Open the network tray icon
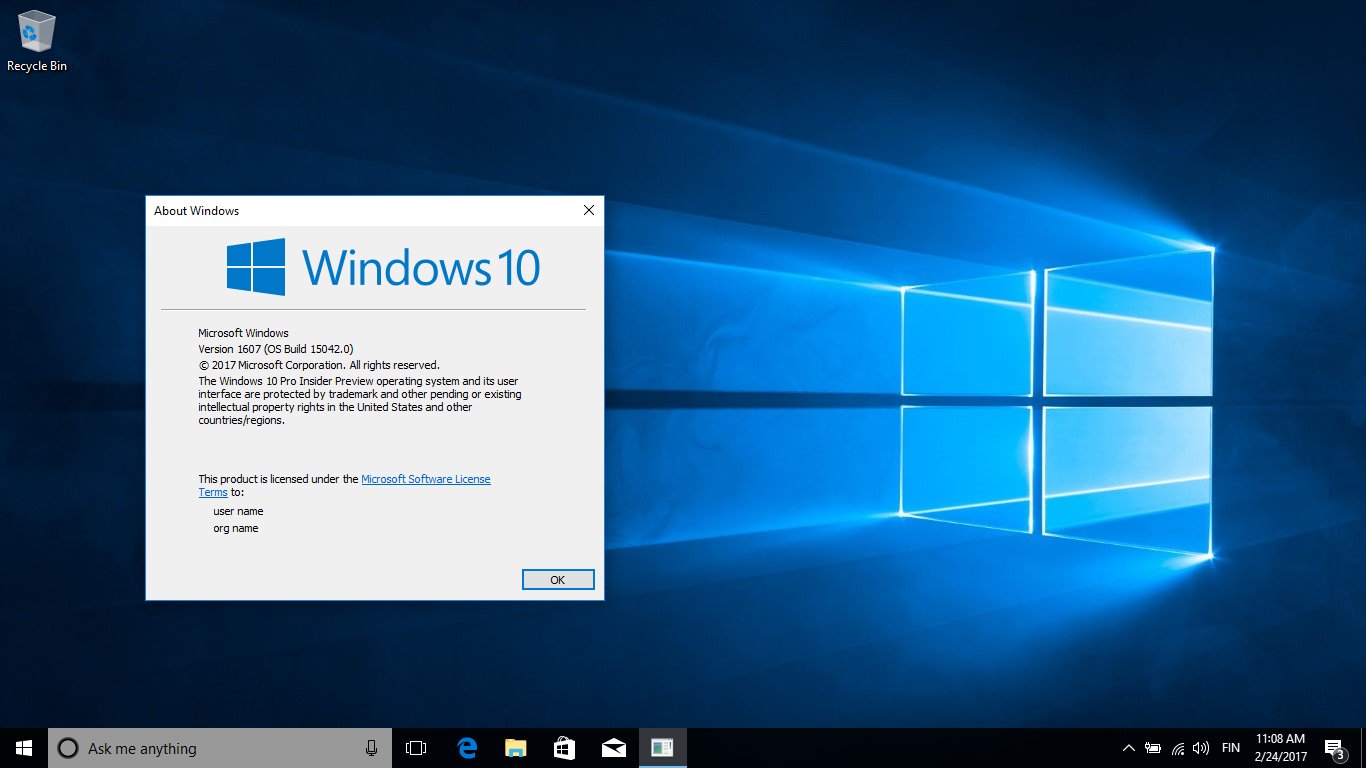Image resolution: width=1366 pixels, height=768 pixels. pos(1178,748)
